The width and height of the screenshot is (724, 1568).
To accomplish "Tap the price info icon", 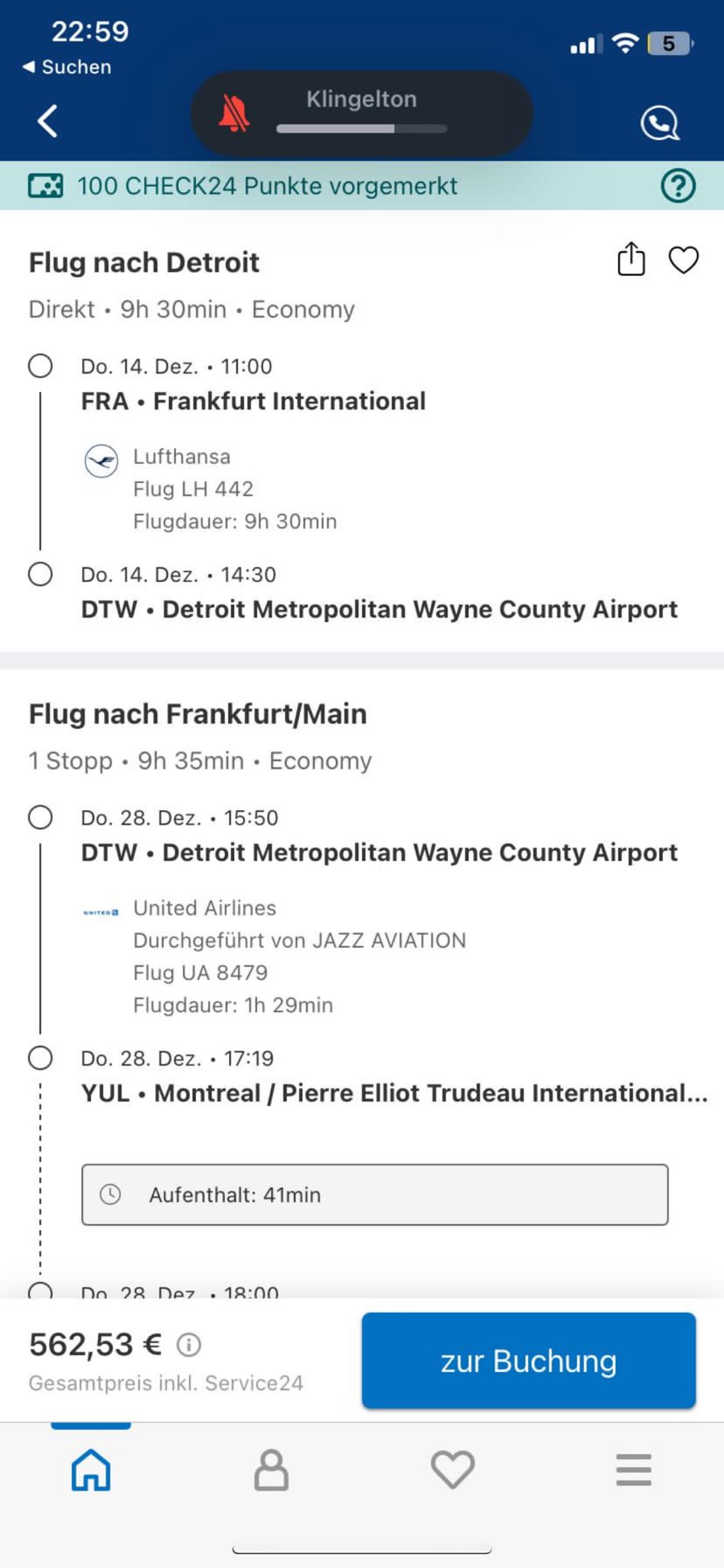I will [189, 1344].
